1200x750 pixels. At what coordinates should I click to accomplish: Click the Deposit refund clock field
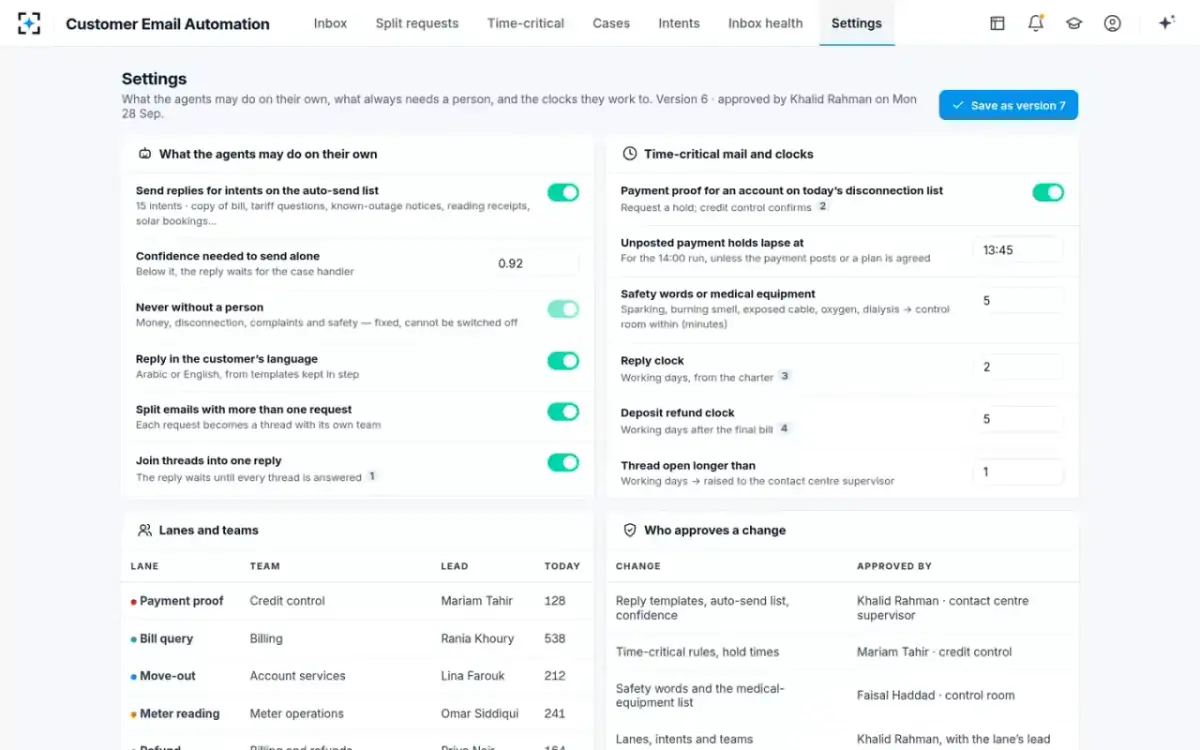click(1018, 419)
